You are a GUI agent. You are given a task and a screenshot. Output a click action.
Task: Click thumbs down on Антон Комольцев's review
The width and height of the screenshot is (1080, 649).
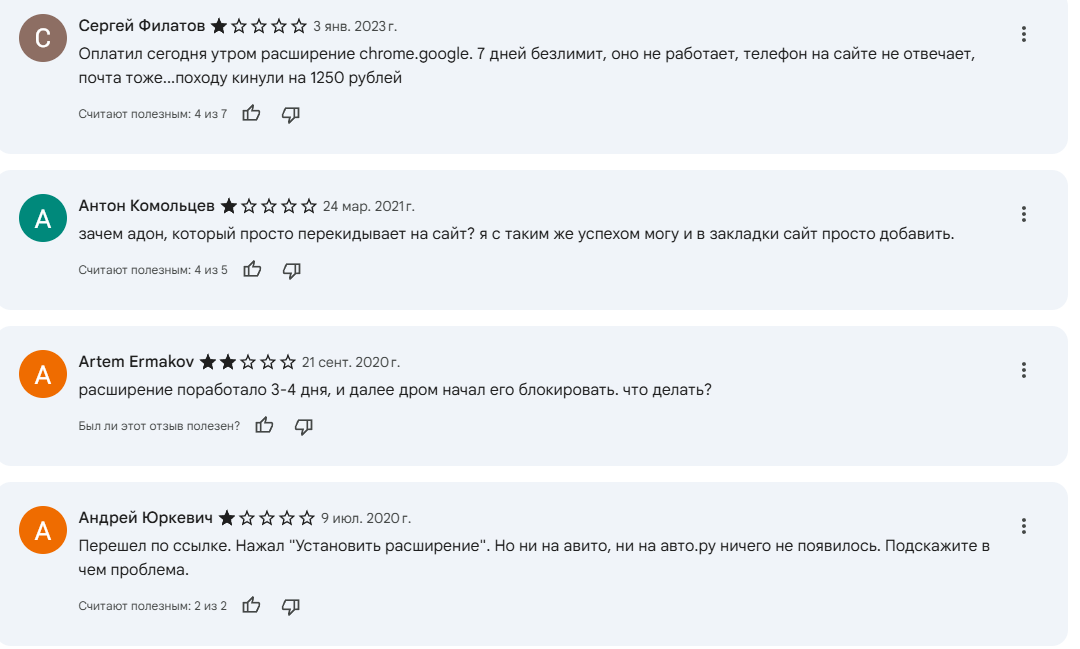tap(292, 270)
